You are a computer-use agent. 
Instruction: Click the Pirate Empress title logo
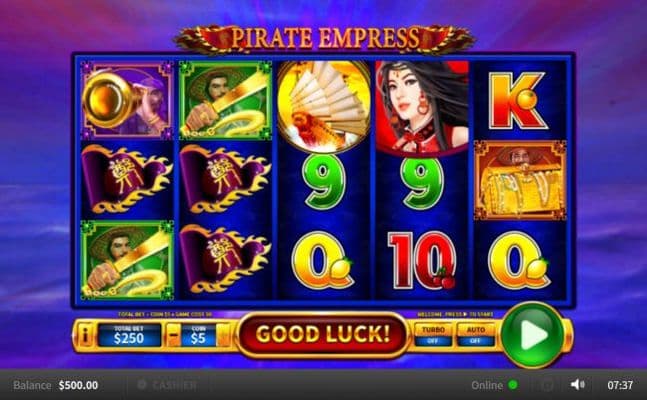click(325, 38)
